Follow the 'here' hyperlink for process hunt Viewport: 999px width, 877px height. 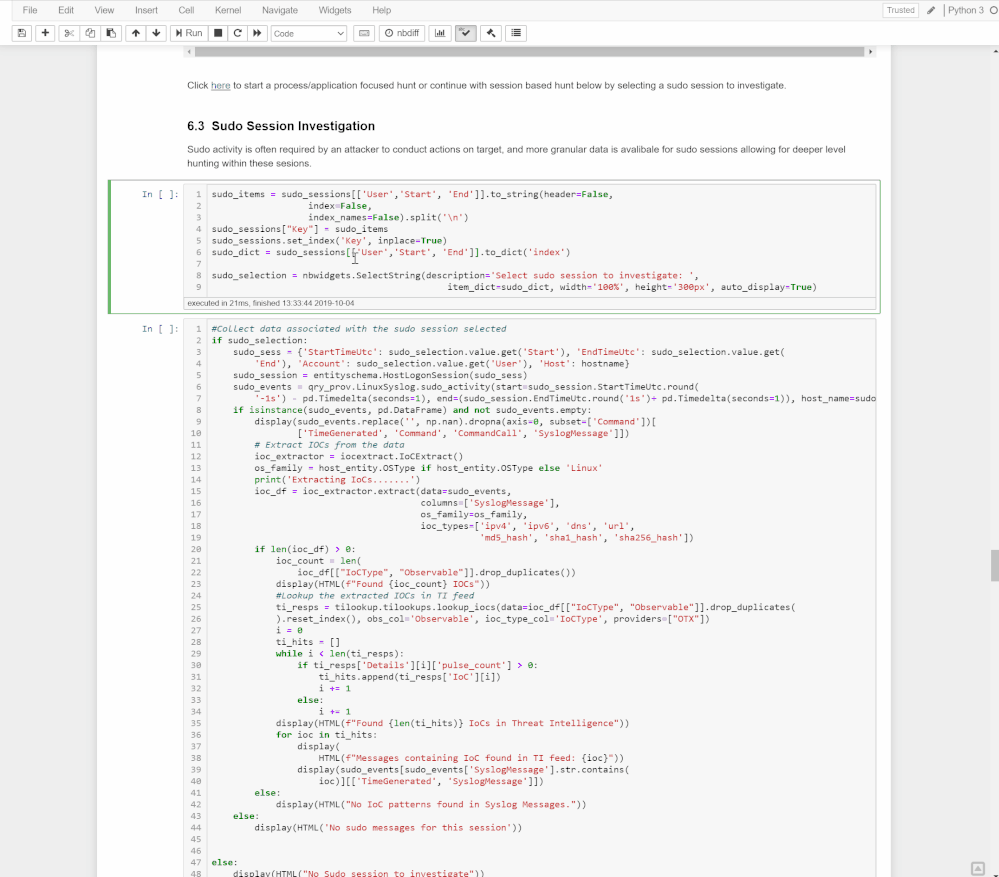tap(220, 85)
